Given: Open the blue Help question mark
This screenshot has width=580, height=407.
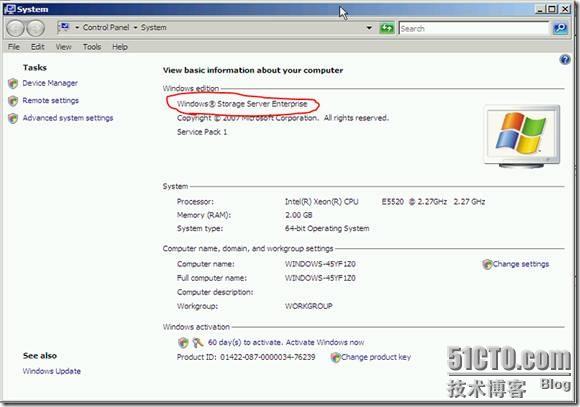Looking at the screenshot, I should (565, 60).
